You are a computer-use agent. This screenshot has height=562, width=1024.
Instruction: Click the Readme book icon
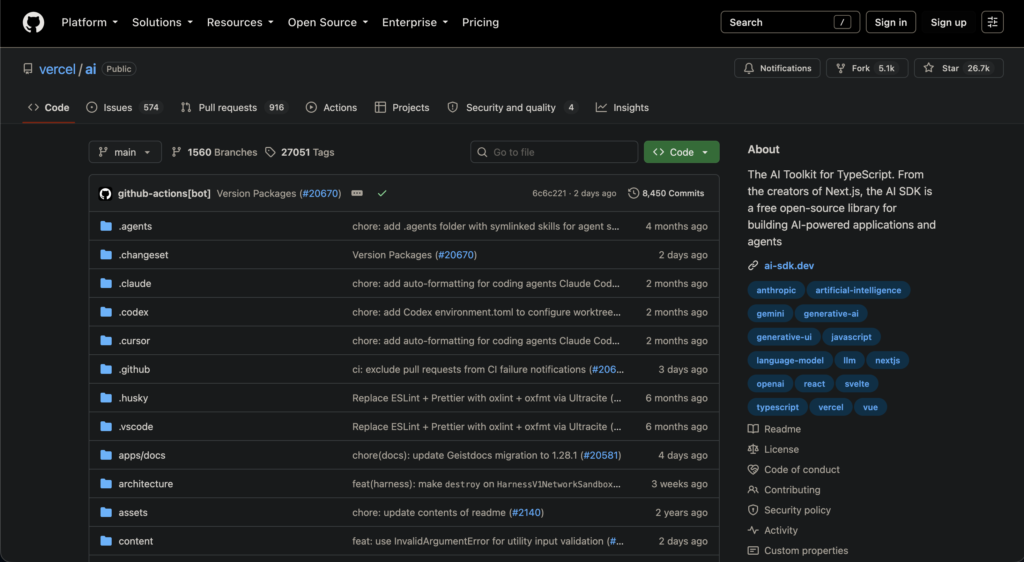[753, 429]
